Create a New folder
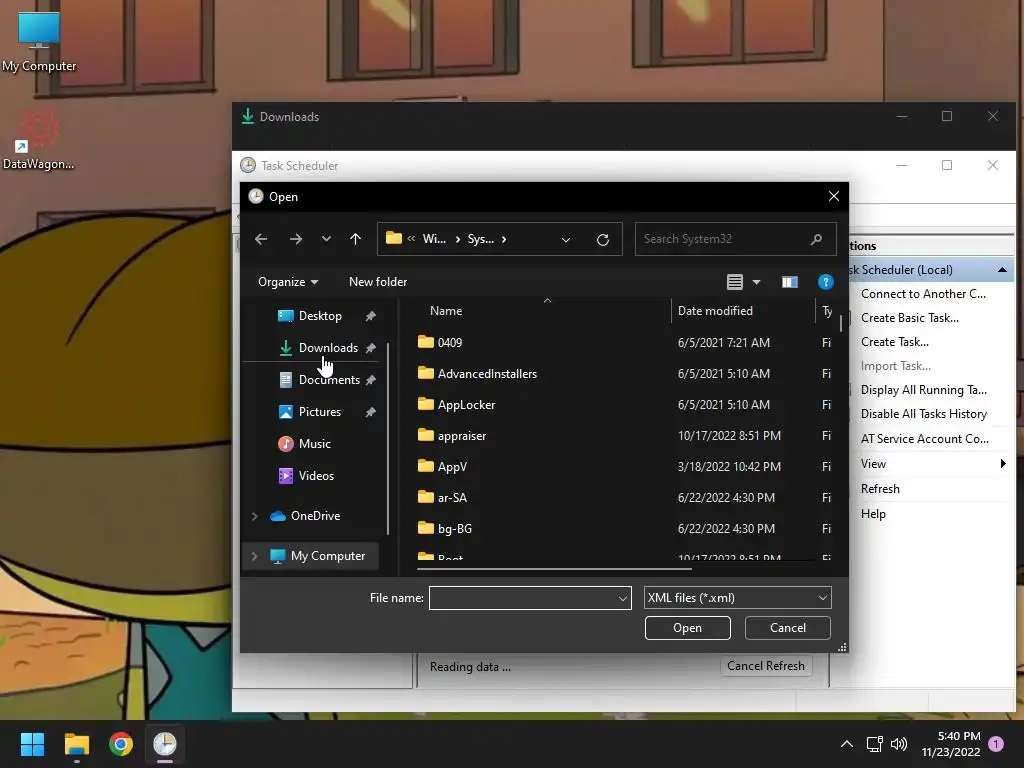This screenshot has width=1024, height=768. pyautogui.click(x=378, y=282)
